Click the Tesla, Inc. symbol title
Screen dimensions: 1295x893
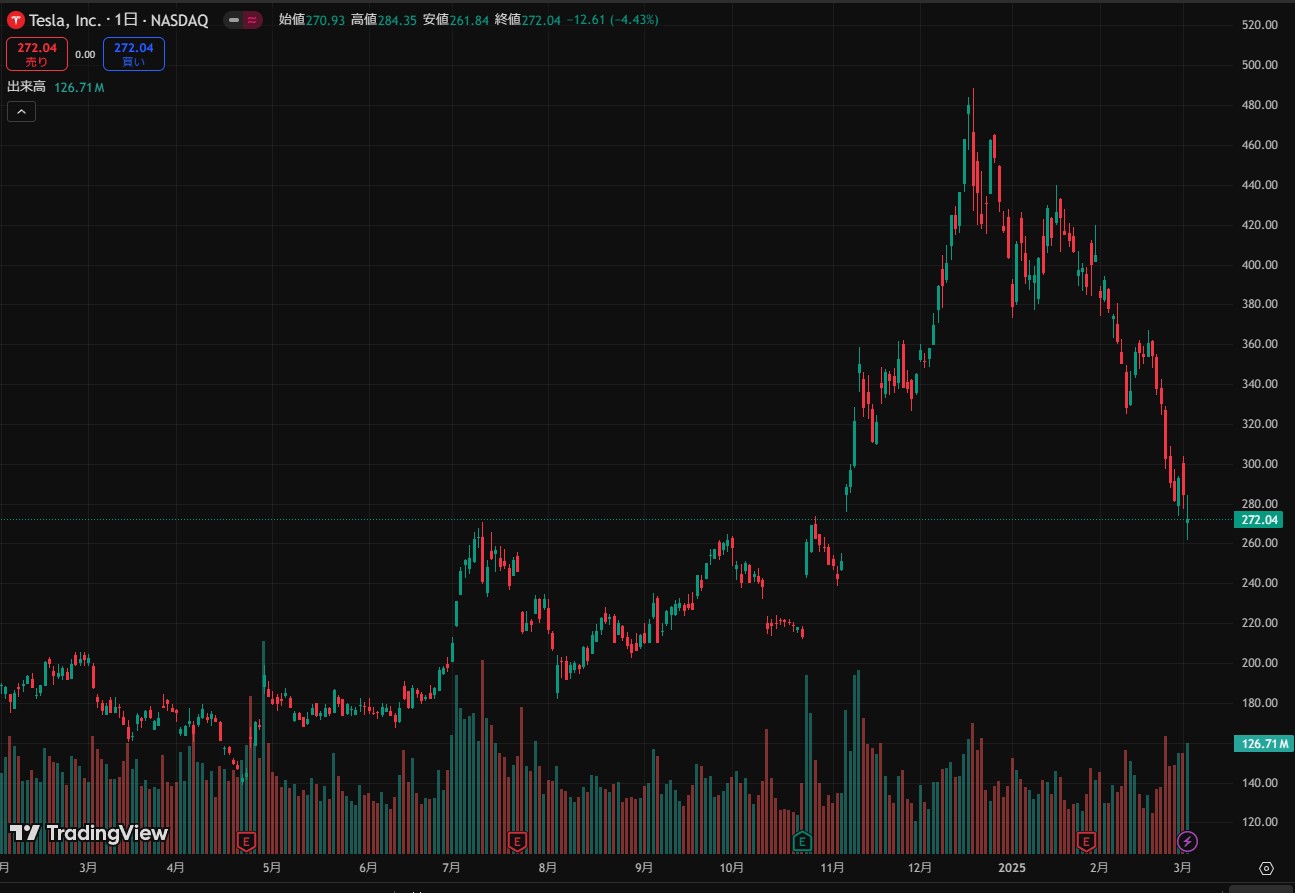click(65, 20)
